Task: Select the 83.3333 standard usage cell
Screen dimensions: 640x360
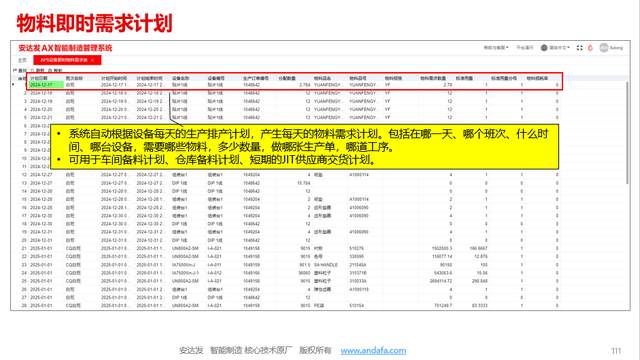Action: tap(480, 306)
